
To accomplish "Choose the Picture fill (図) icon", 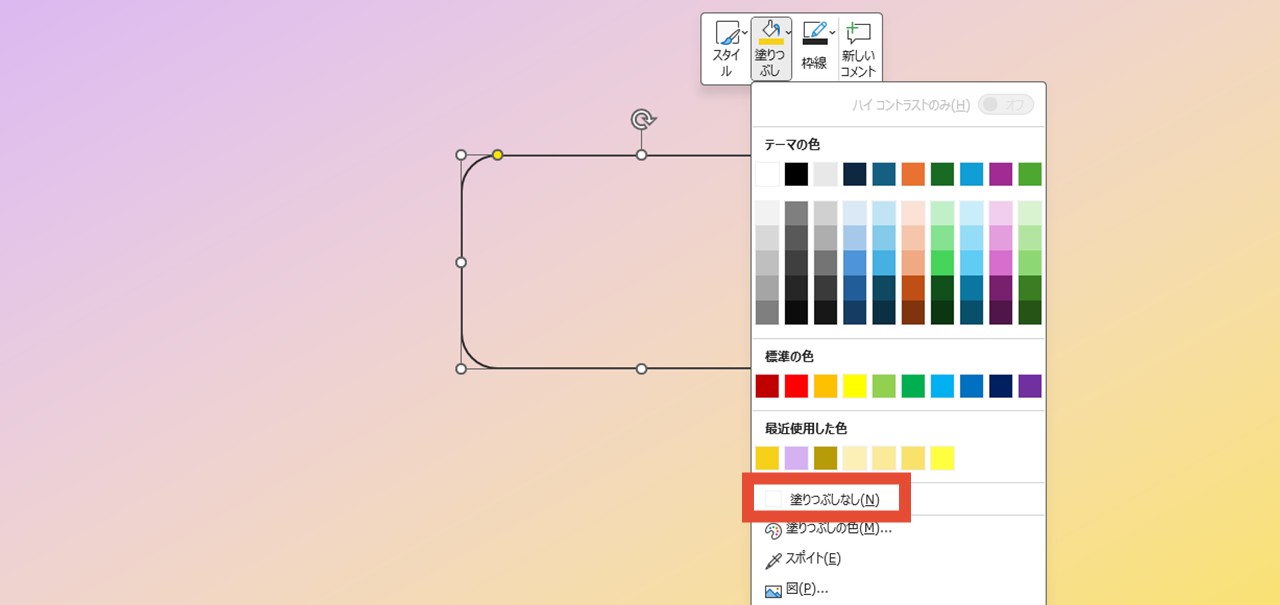I will pos(773,590).
